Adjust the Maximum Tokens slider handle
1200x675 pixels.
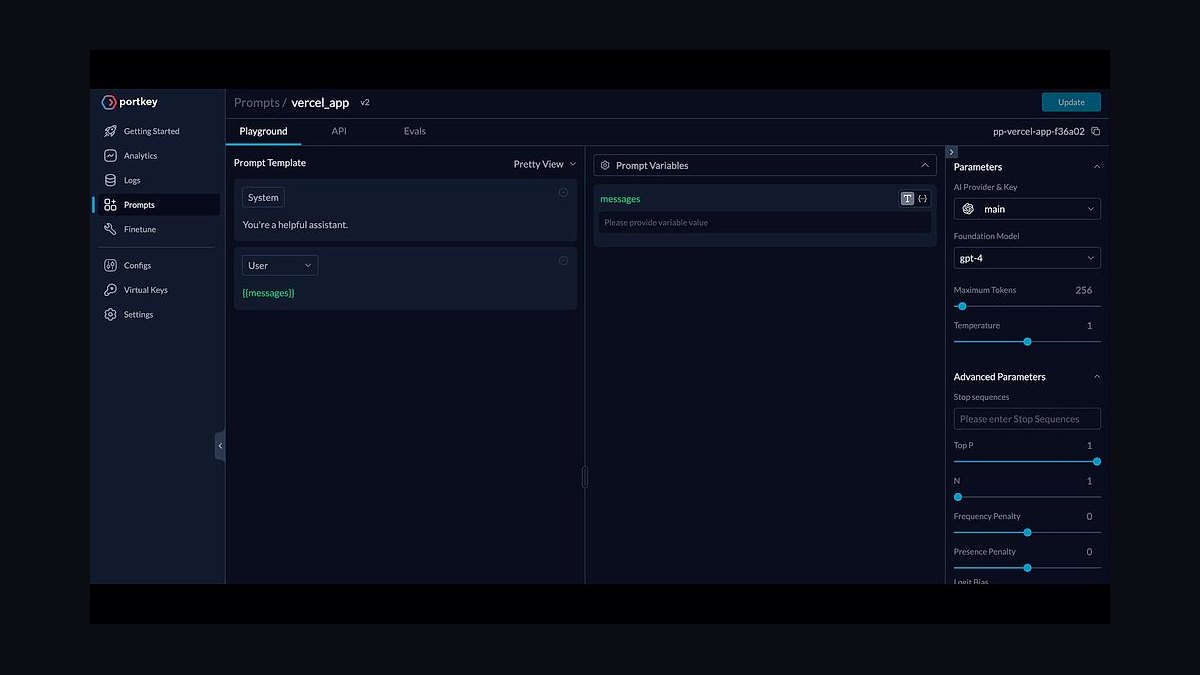click(962, 306)
